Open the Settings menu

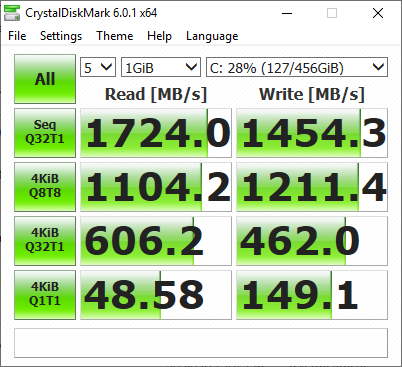(x=61, y=36)
